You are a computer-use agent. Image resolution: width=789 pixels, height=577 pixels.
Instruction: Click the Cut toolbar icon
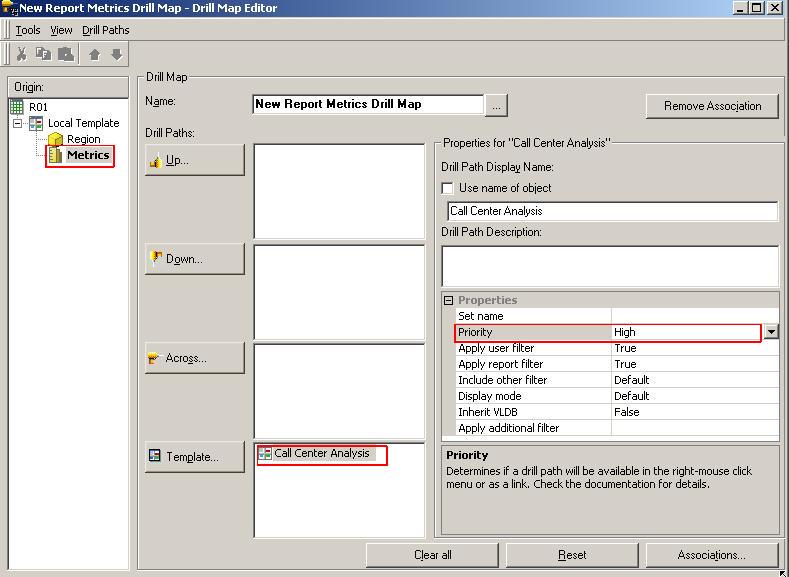coord(21,54)
